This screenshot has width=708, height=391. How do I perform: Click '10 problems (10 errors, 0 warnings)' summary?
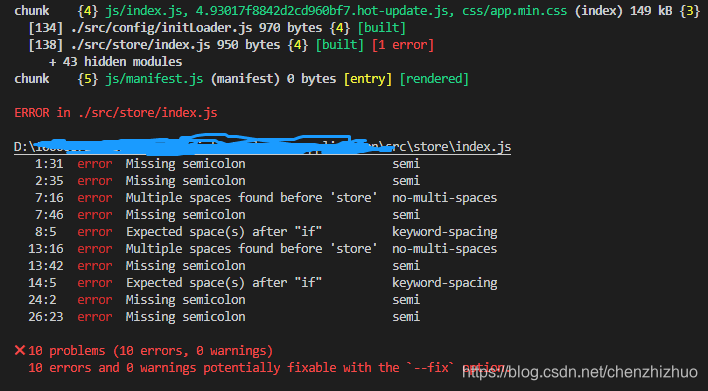(150, 351)
